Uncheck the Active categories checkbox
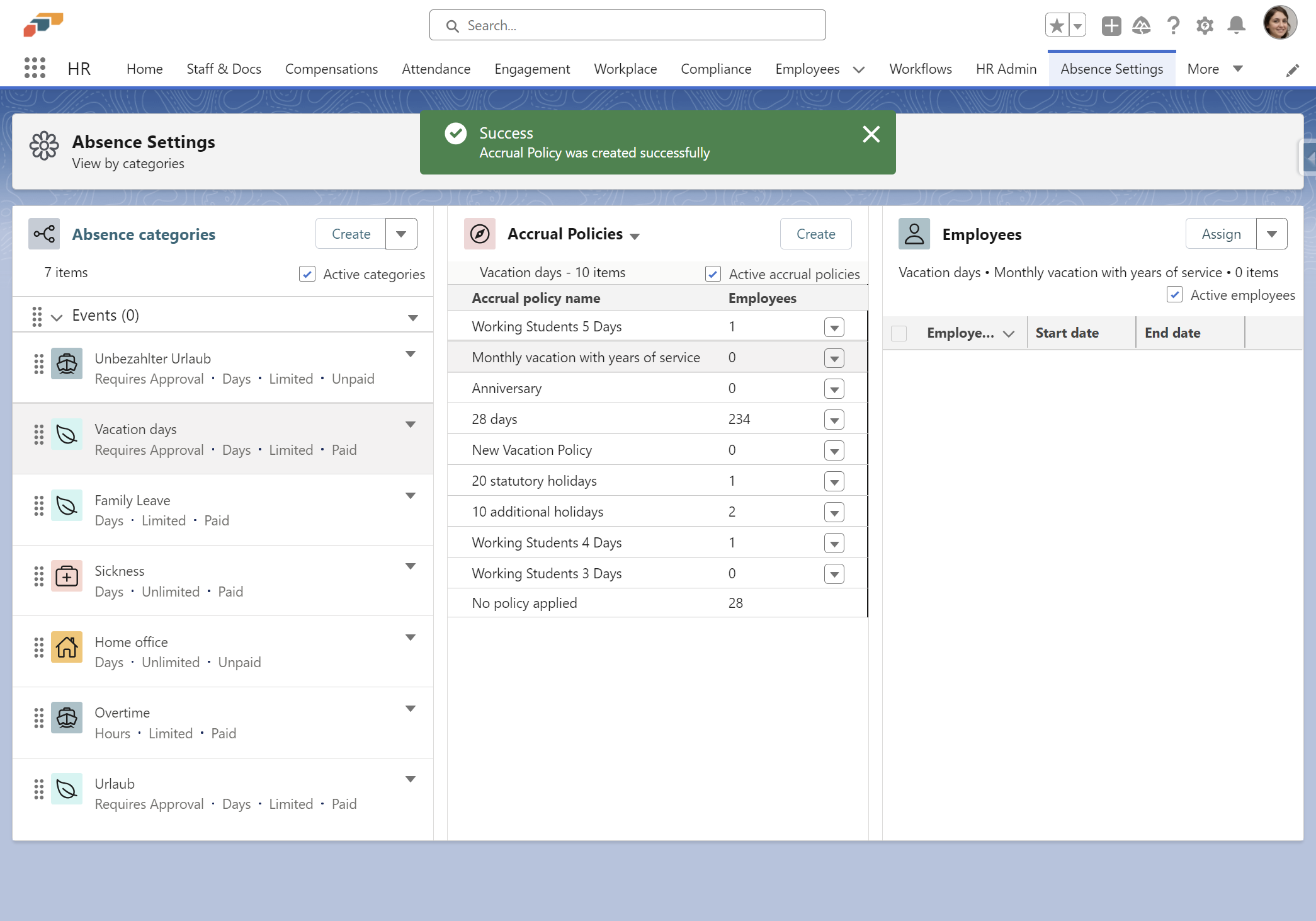This screenshot has height=921, width=1316. coord(307,274)
